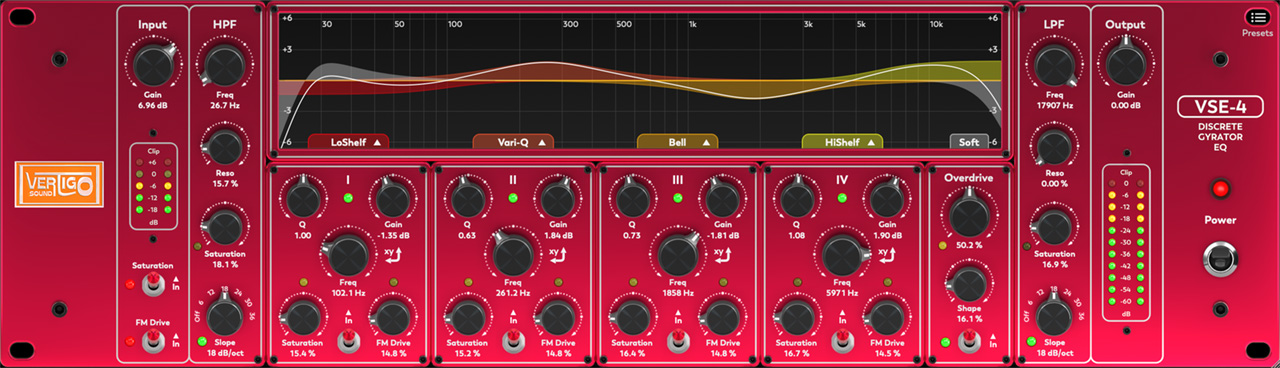Open the LoShelf filter type dropdown

(348, 142)
